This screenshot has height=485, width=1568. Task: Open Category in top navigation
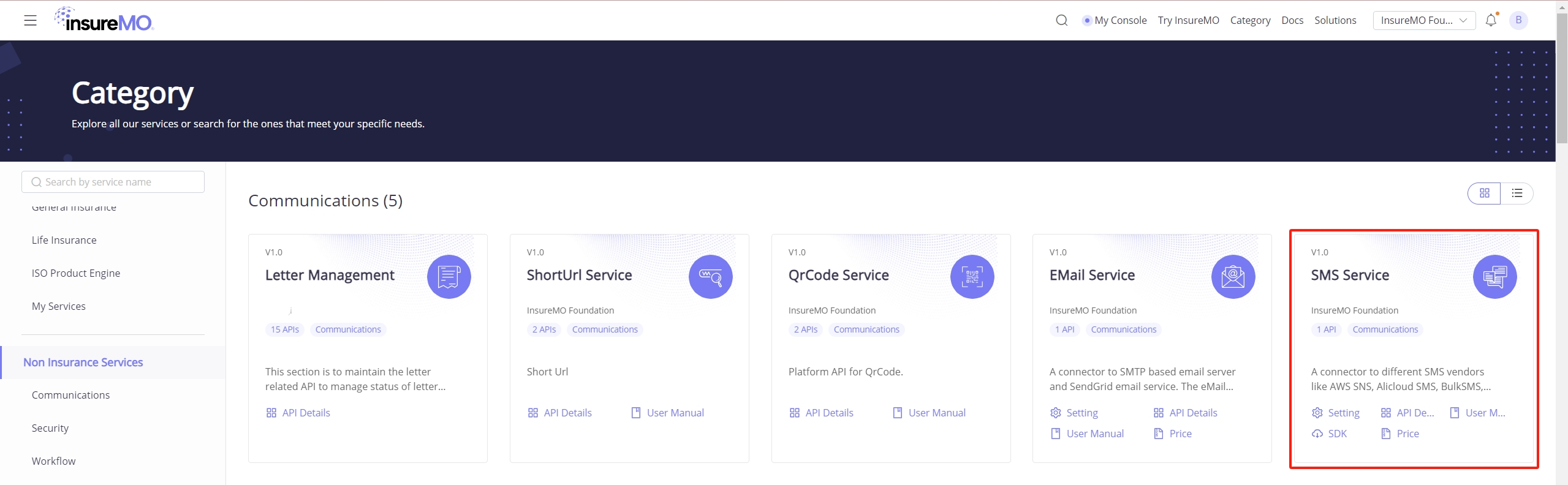coord(1250,20)
